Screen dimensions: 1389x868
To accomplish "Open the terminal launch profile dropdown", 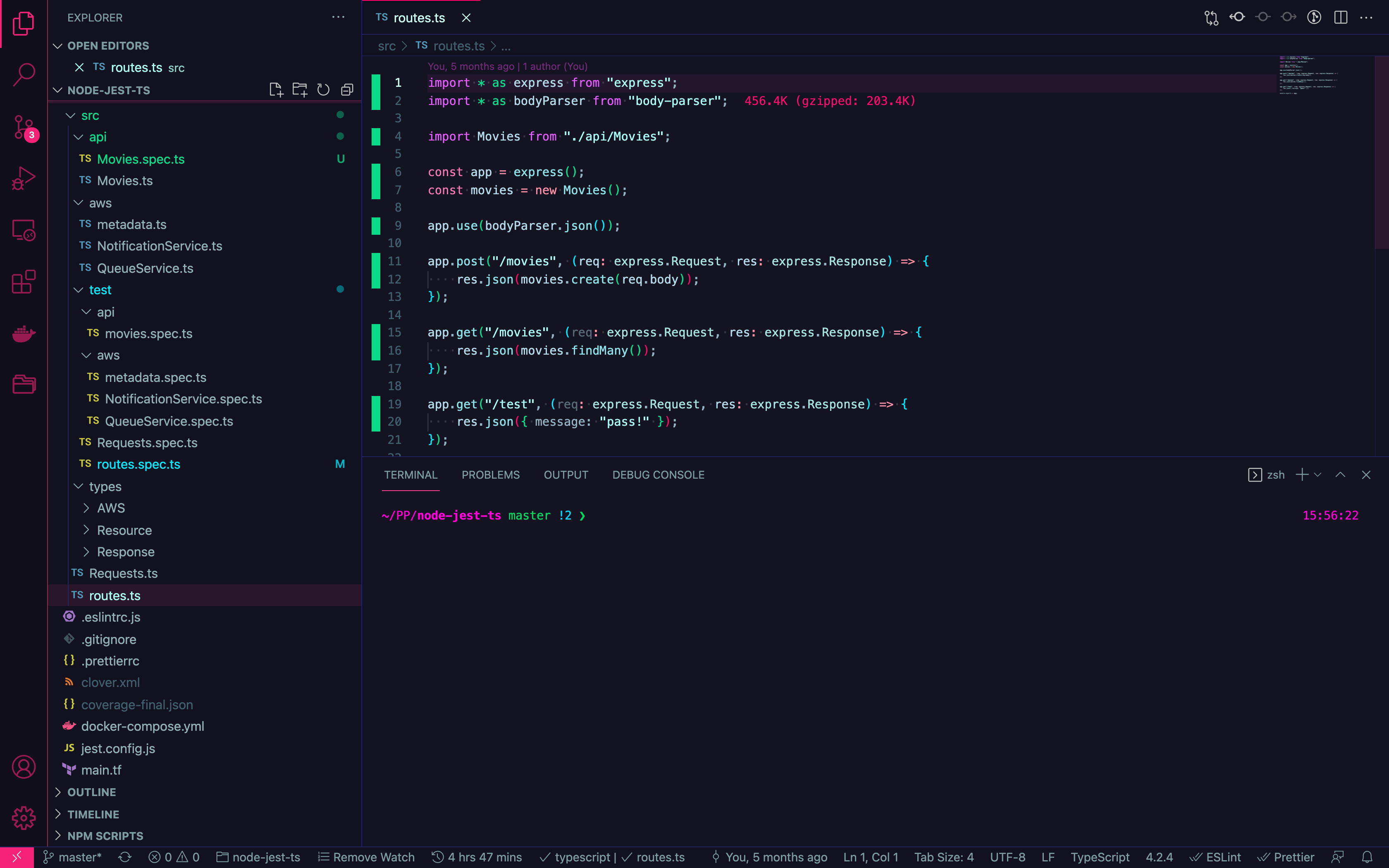I will (1318, 475).
